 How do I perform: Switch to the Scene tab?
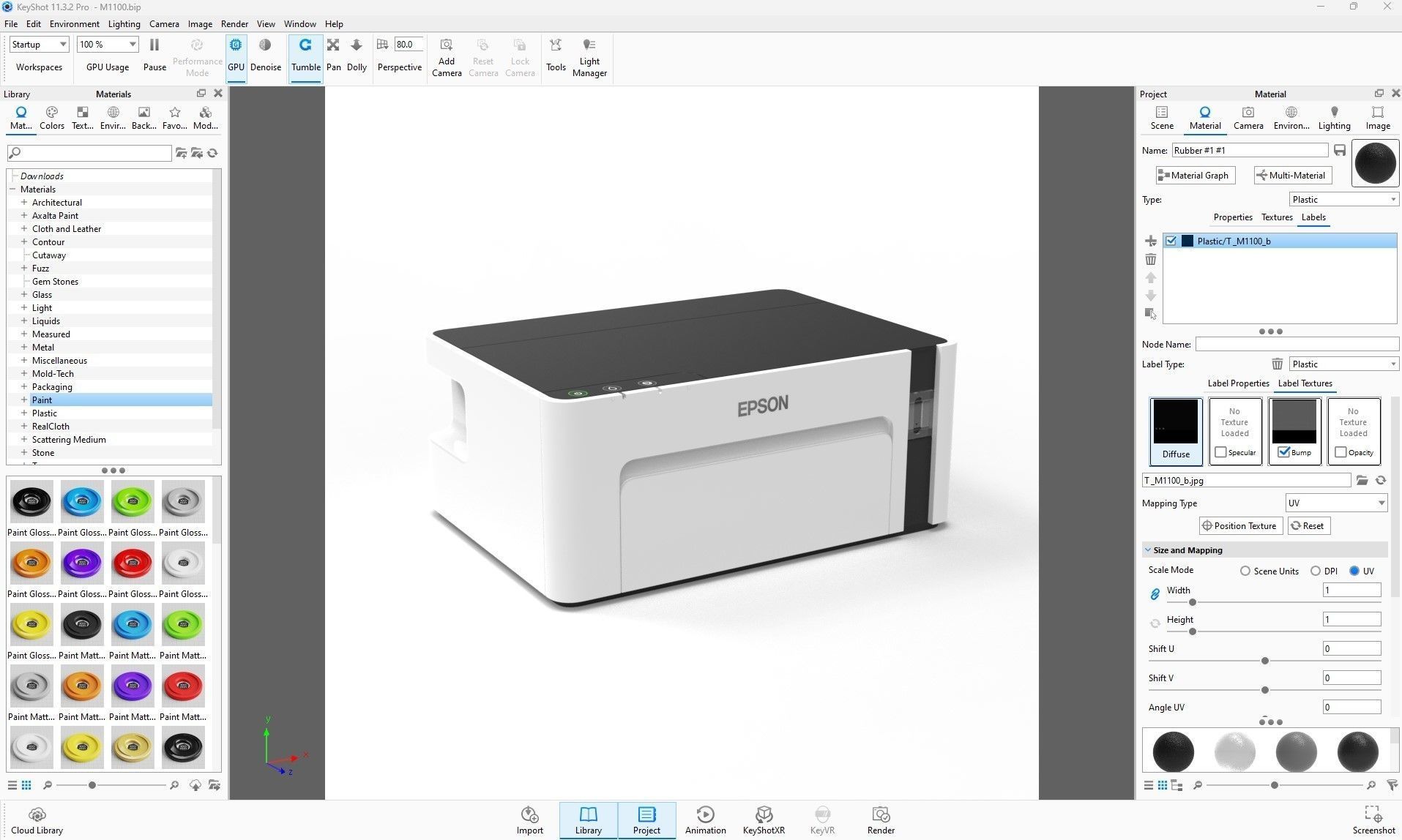point(1161,118)
